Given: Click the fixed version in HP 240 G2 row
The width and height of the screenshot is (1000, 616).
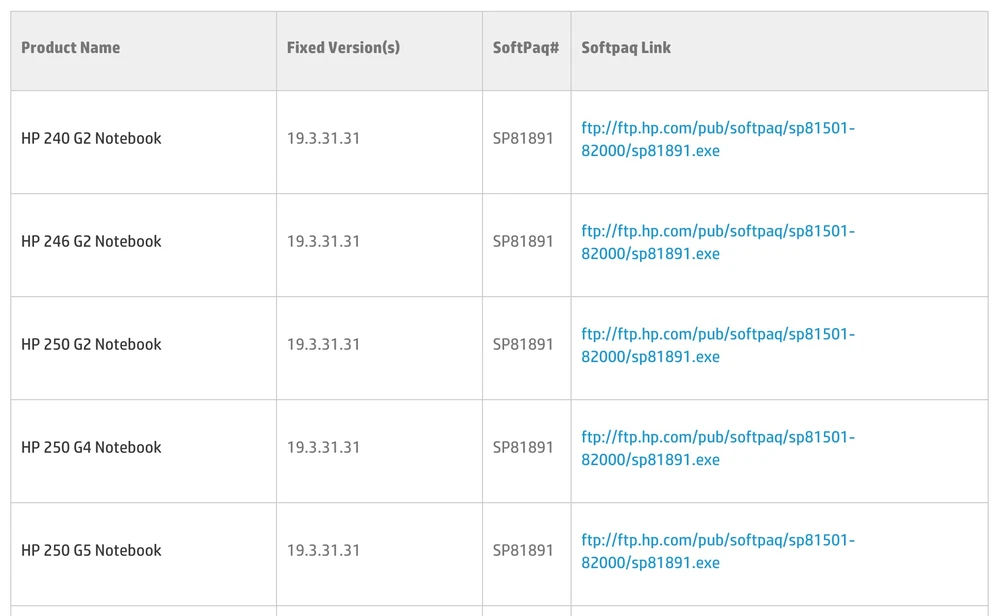Looking at the screenshot, I should click(x=323, y=139).
